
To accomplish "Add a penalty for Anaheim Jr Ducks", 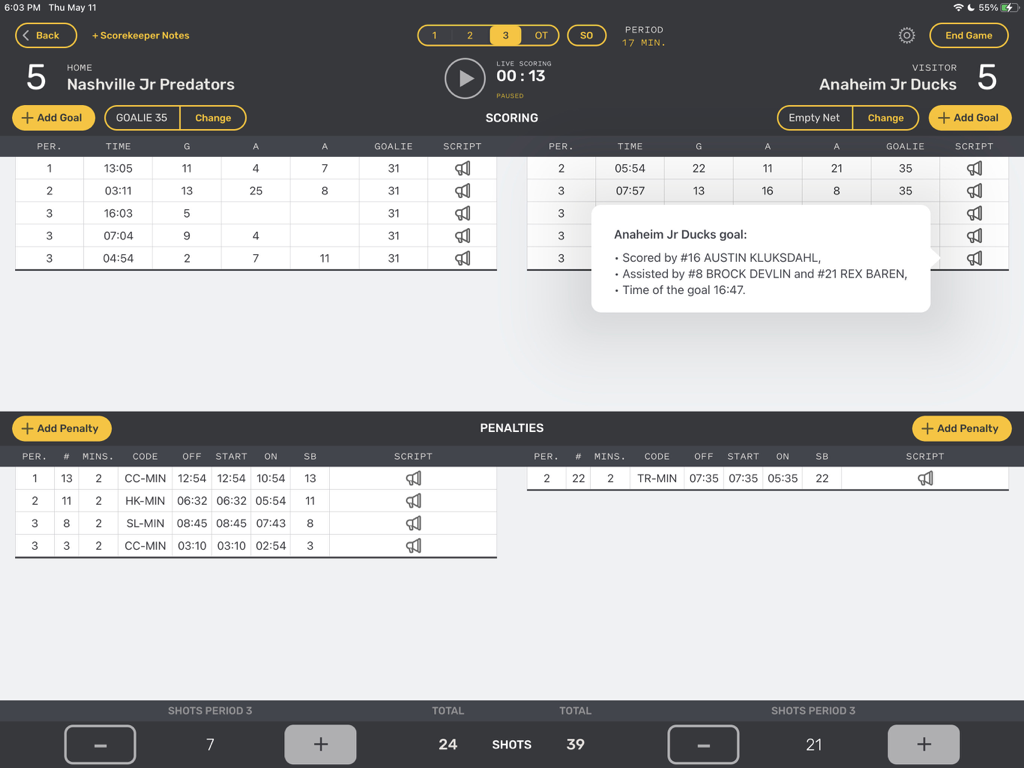I will pos(961,428).
